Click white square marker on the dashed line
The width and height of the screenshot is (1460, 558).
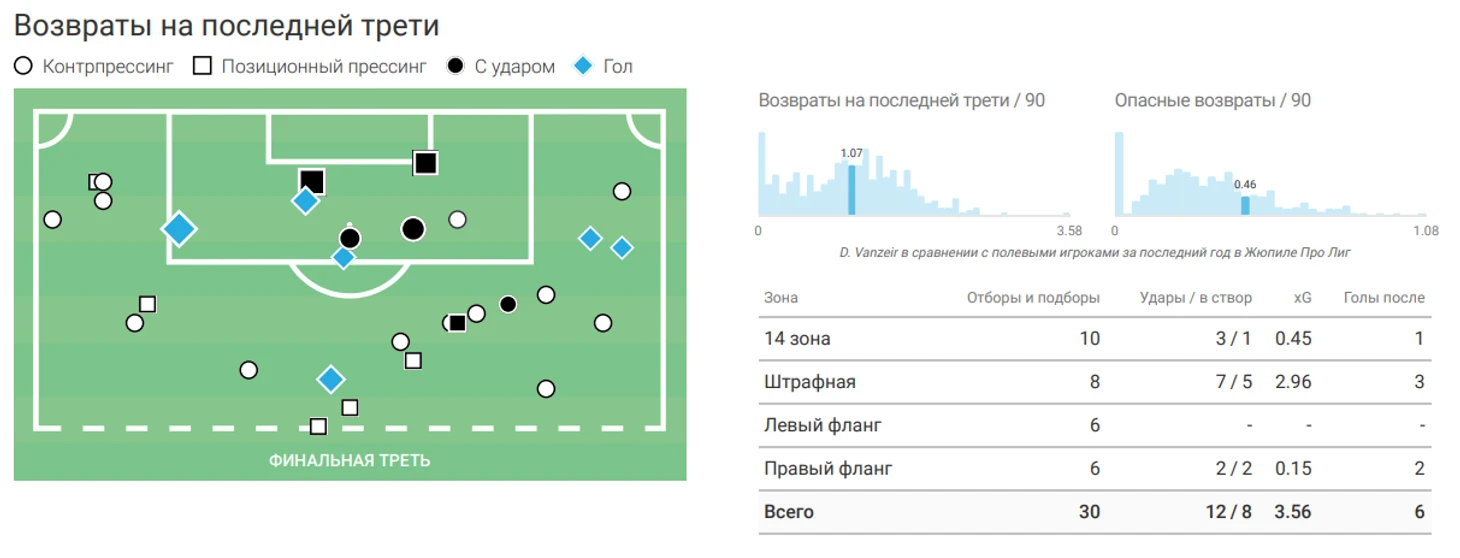pyautogui.click(x=318, y=427)
